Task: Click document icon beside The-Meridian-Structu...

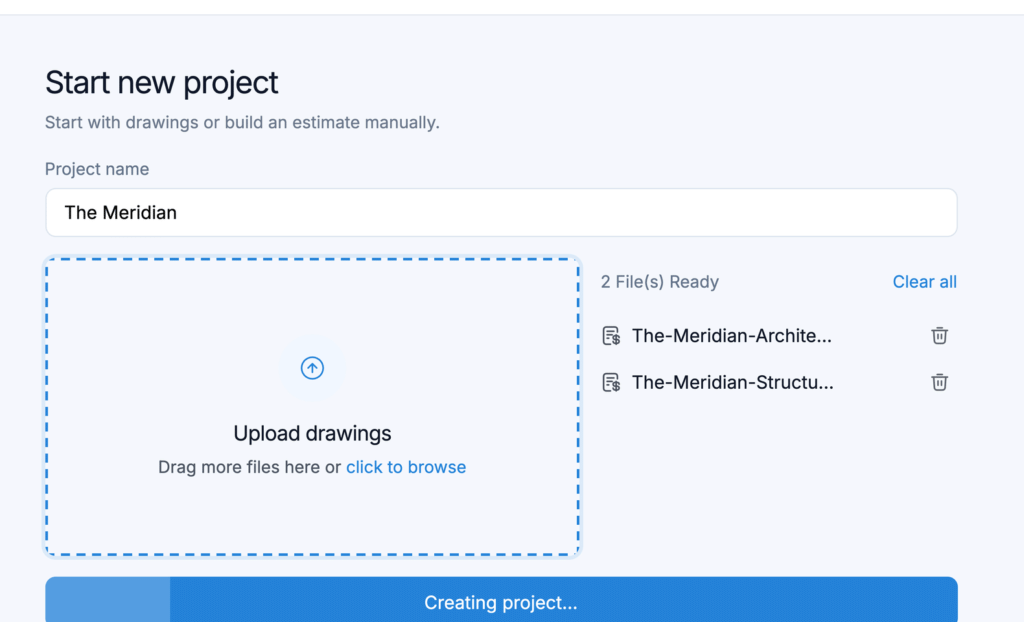Action: (x=611, y=382)
